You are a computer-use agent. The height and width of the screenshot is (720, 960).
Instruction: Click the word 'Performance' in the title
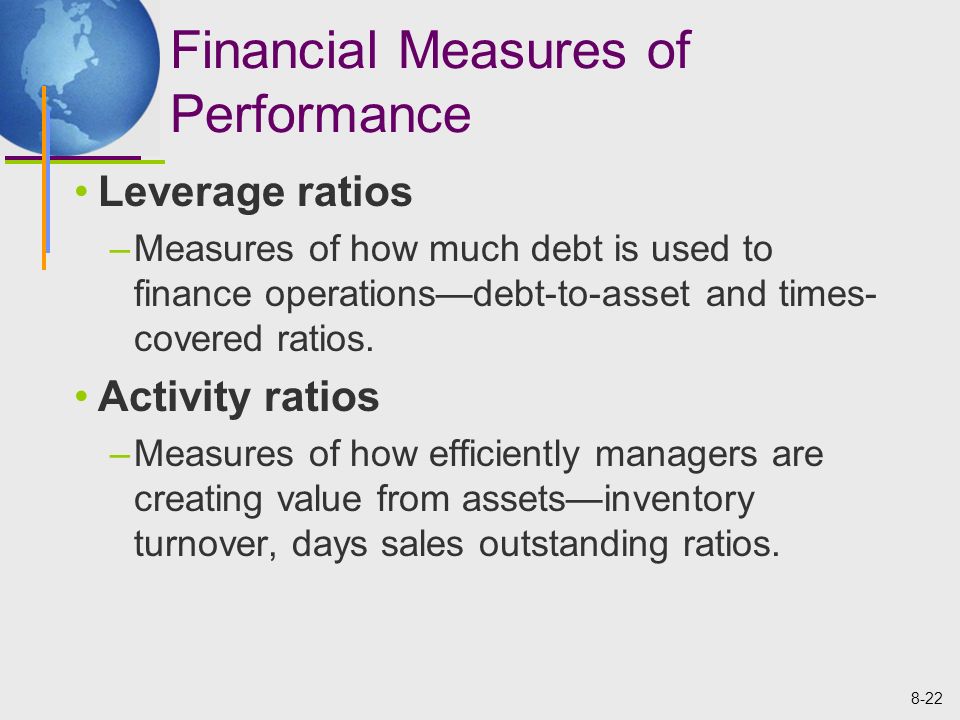[x=320, y=114]
